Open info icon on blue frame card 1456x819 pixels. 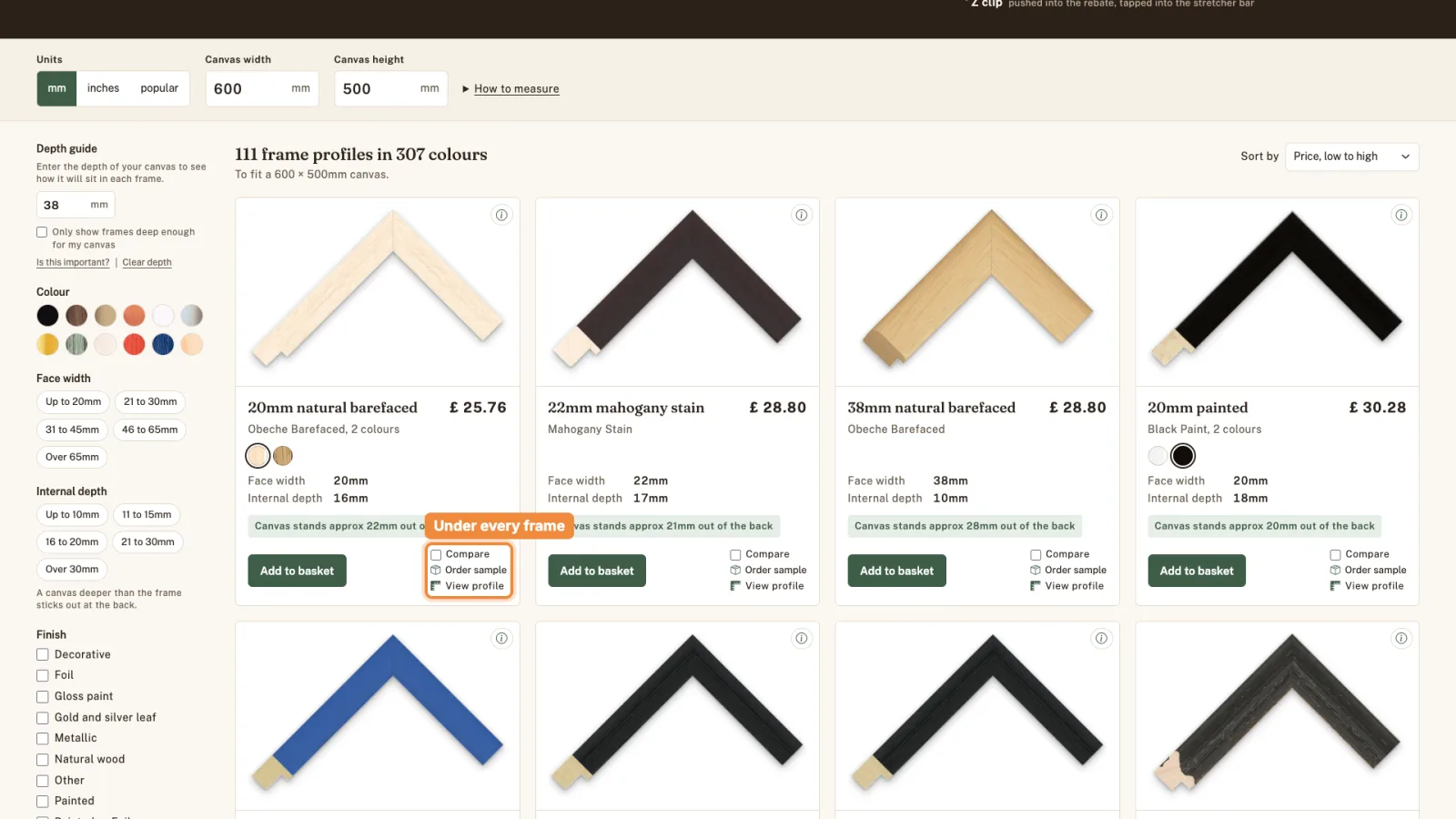point(501,639)
